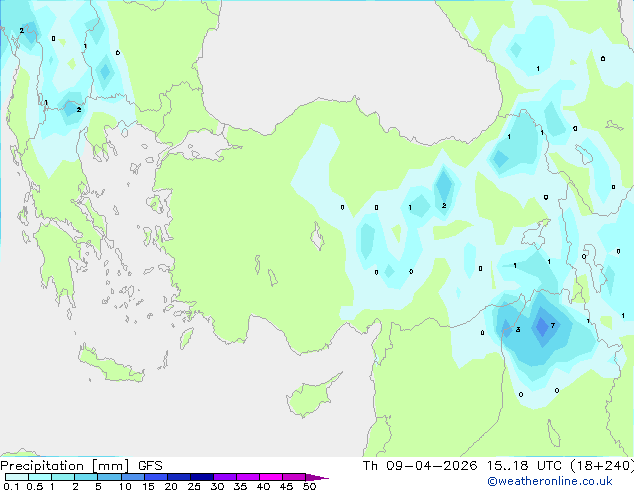Select the 2–5 mm legend swatch

pos(86,477)
